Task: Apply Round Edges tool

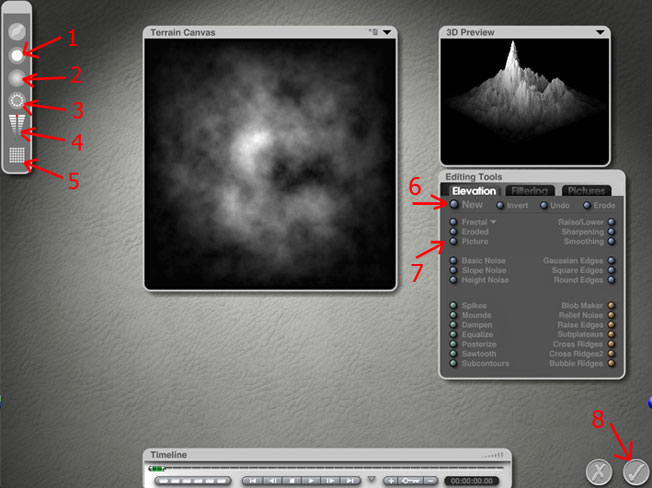Action: tap(612, 280)
